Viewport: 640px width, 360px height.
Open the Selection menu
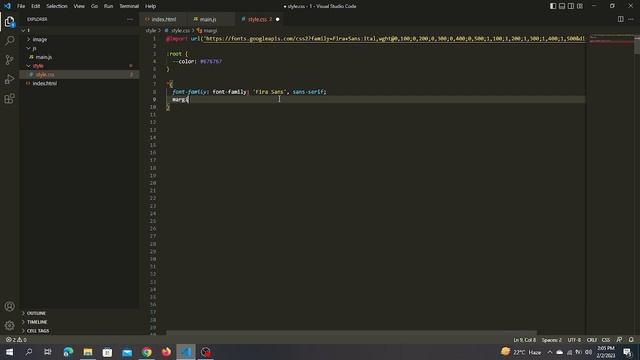[57, 6]
